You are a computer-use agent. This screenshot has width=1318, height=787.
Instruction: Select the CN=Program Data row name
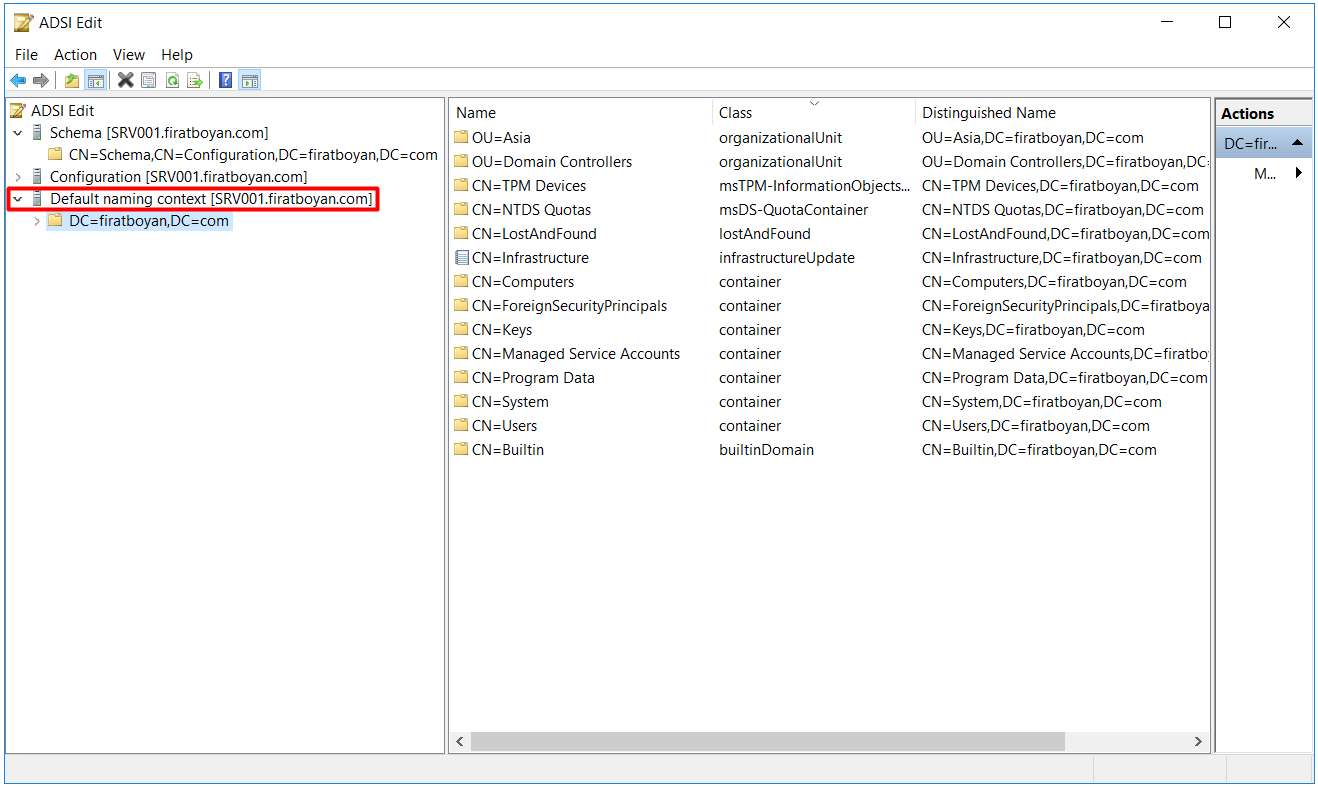(x=533, y=378)
